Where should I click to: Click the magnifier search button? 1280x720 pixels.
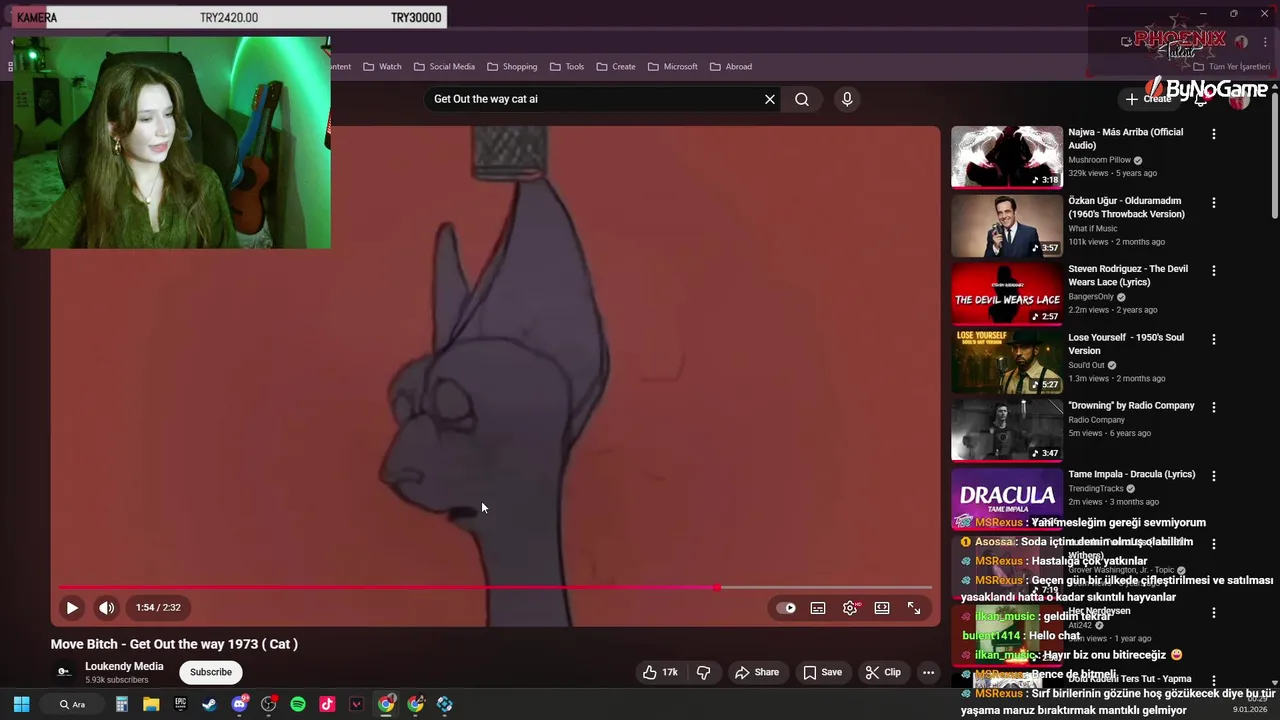[x=802, y=99]
